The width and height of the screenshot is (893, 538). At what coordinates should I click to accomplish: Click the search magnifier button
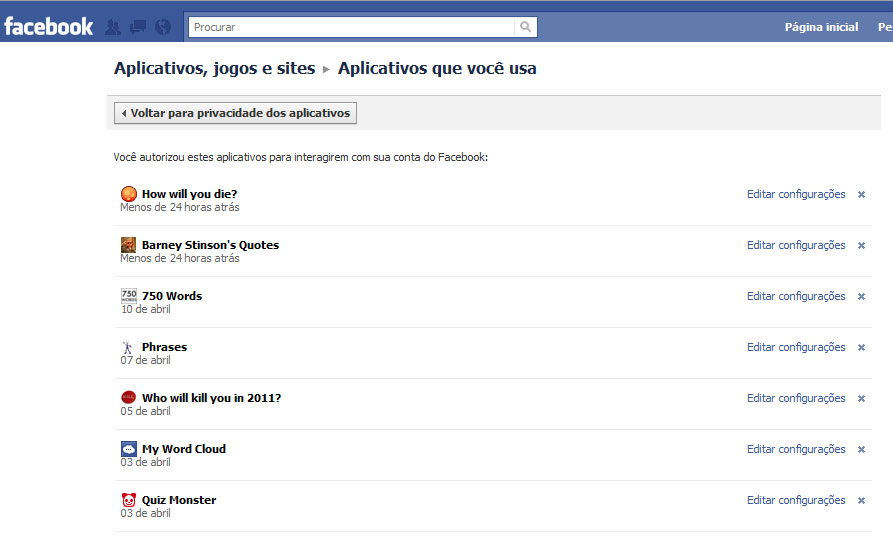pos(525,27)
